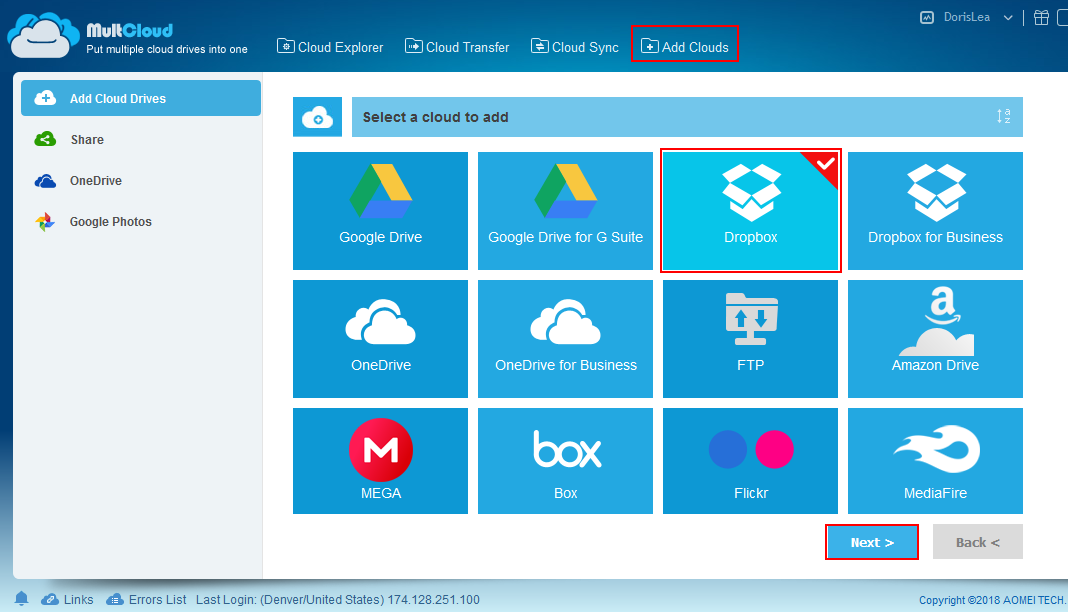Pick the Amazon Drive tile

coord(935,338)
